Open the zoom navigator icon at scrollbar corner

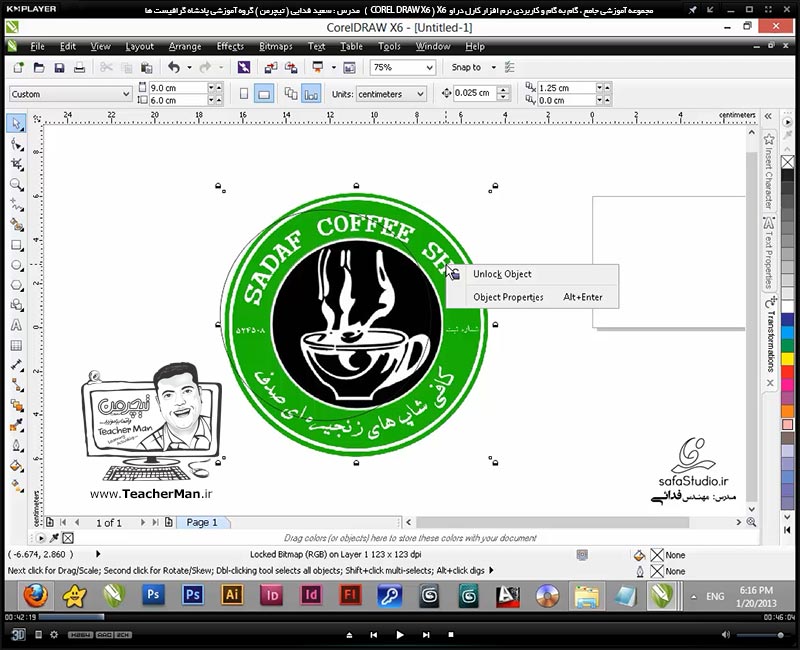click(x=751, y=522)
